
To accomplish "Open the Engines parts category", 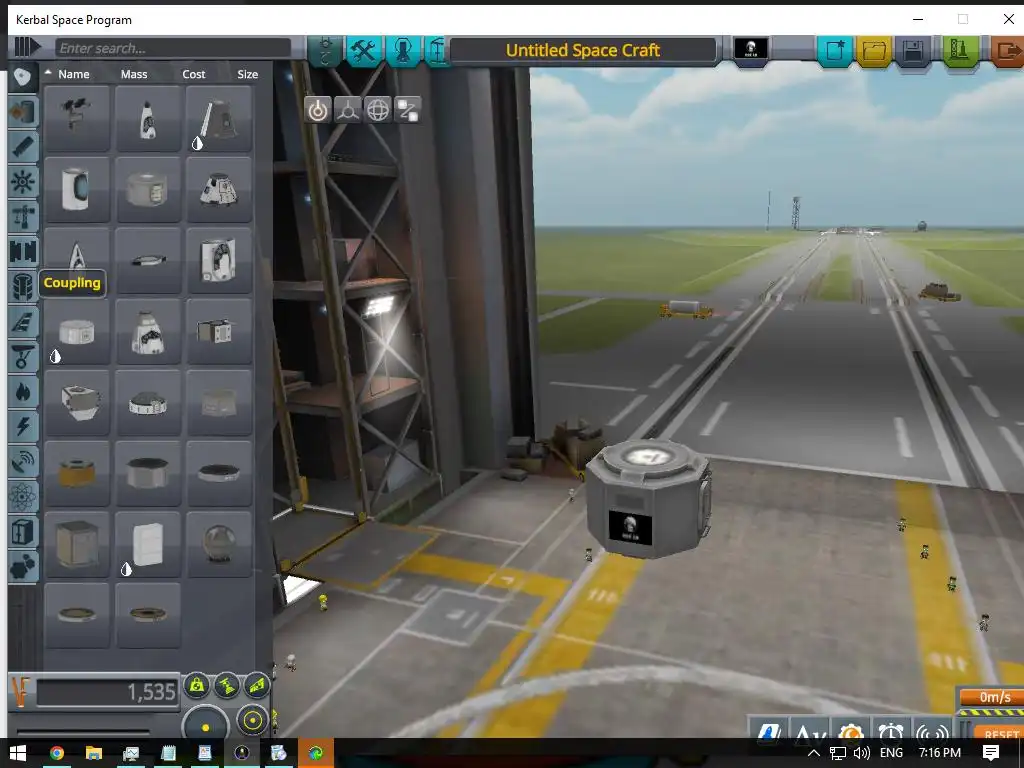I will (23, 147).
